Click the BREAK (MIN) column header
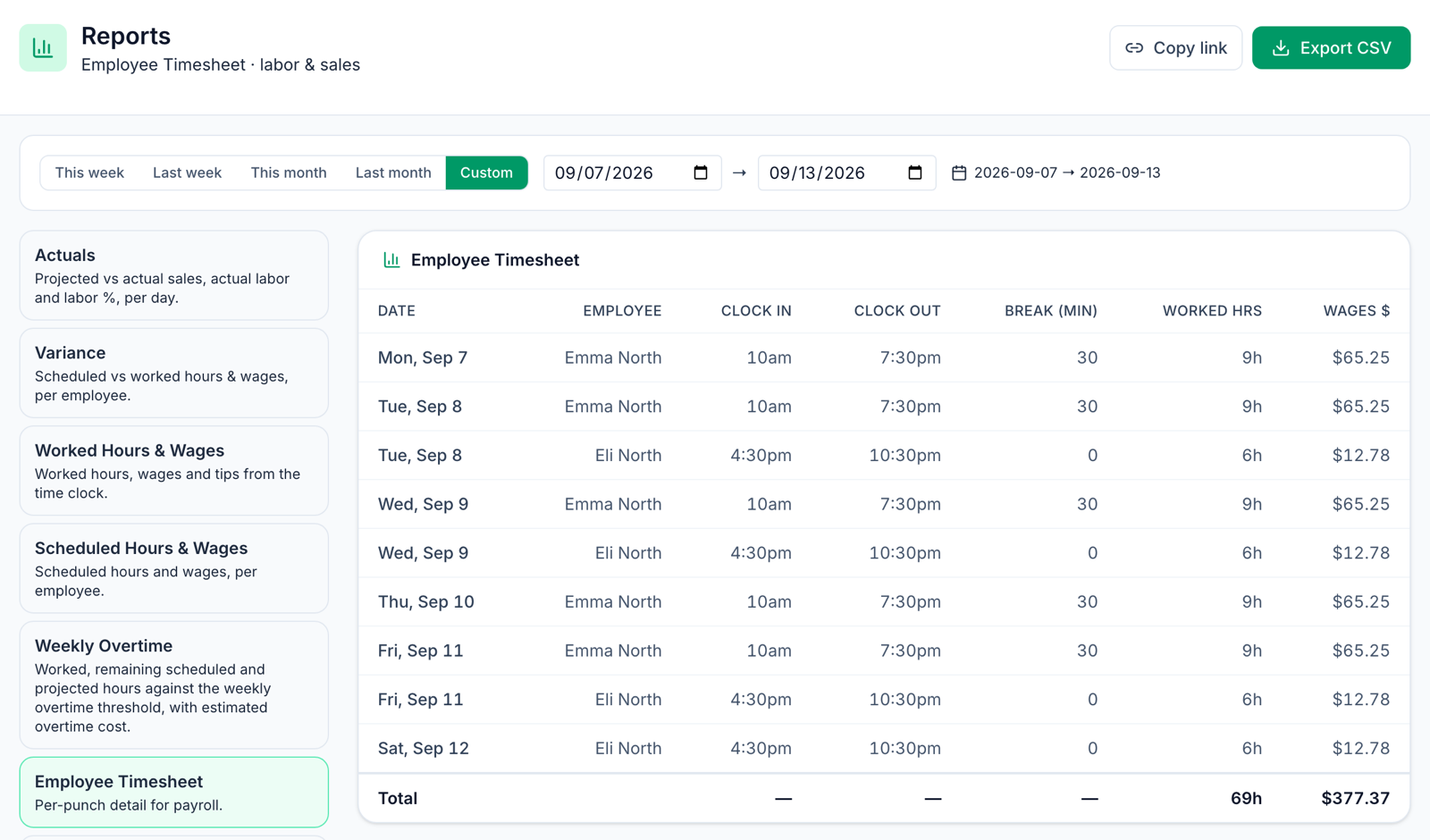The height and width of the screenshot is (840, 1430). (x=1051, y=311)
